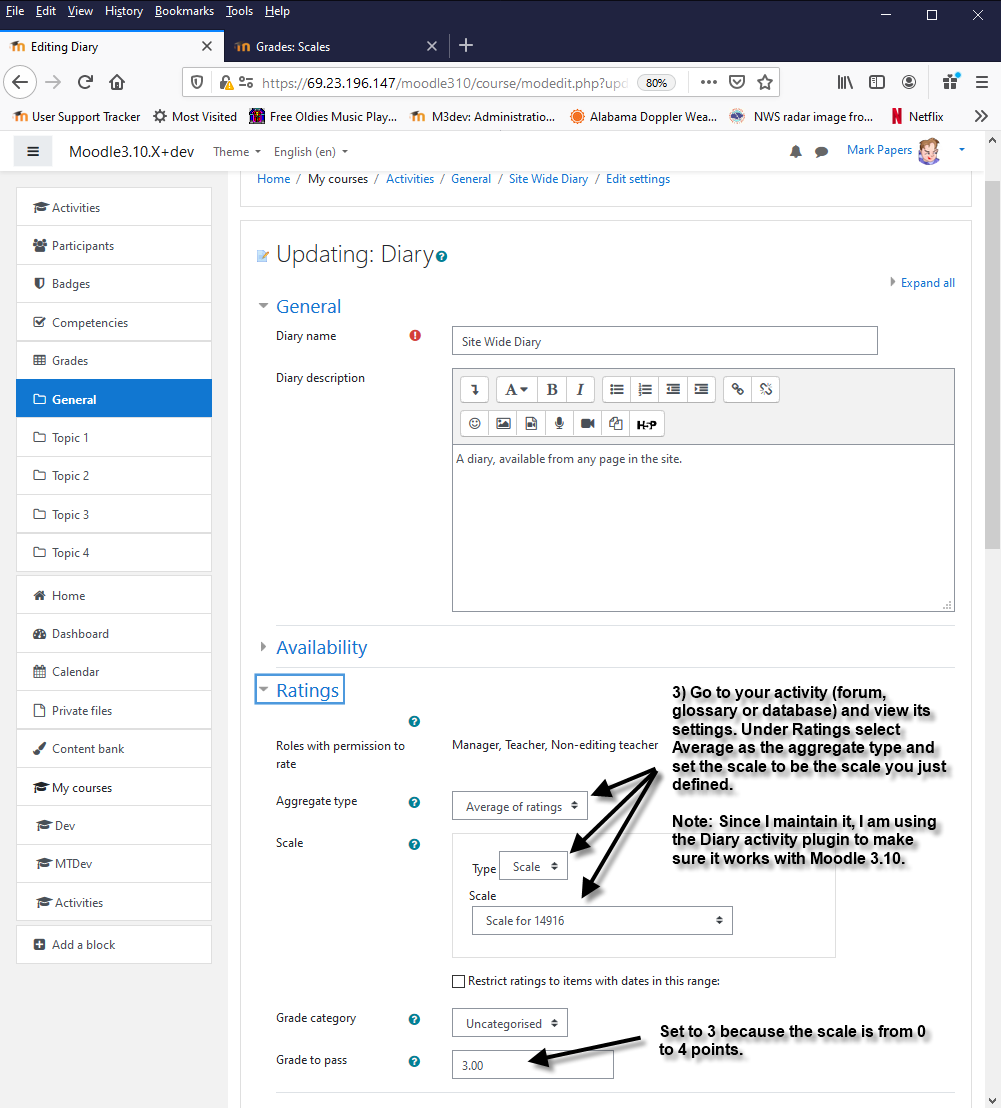Screen dimensions: 1001x1108
Task: Open help for Grade category
Action: [x=414, y=1019]
